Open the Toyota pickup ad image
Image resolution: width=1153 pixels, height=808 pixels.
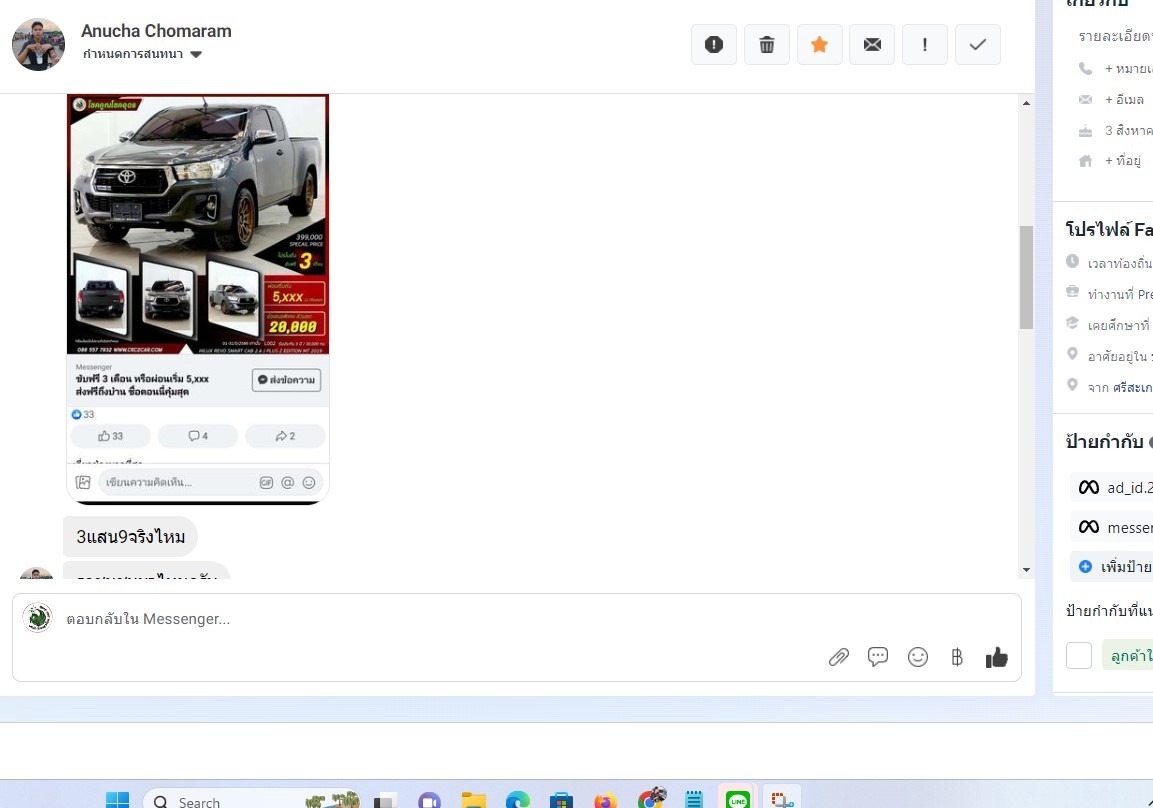point(198,224)
